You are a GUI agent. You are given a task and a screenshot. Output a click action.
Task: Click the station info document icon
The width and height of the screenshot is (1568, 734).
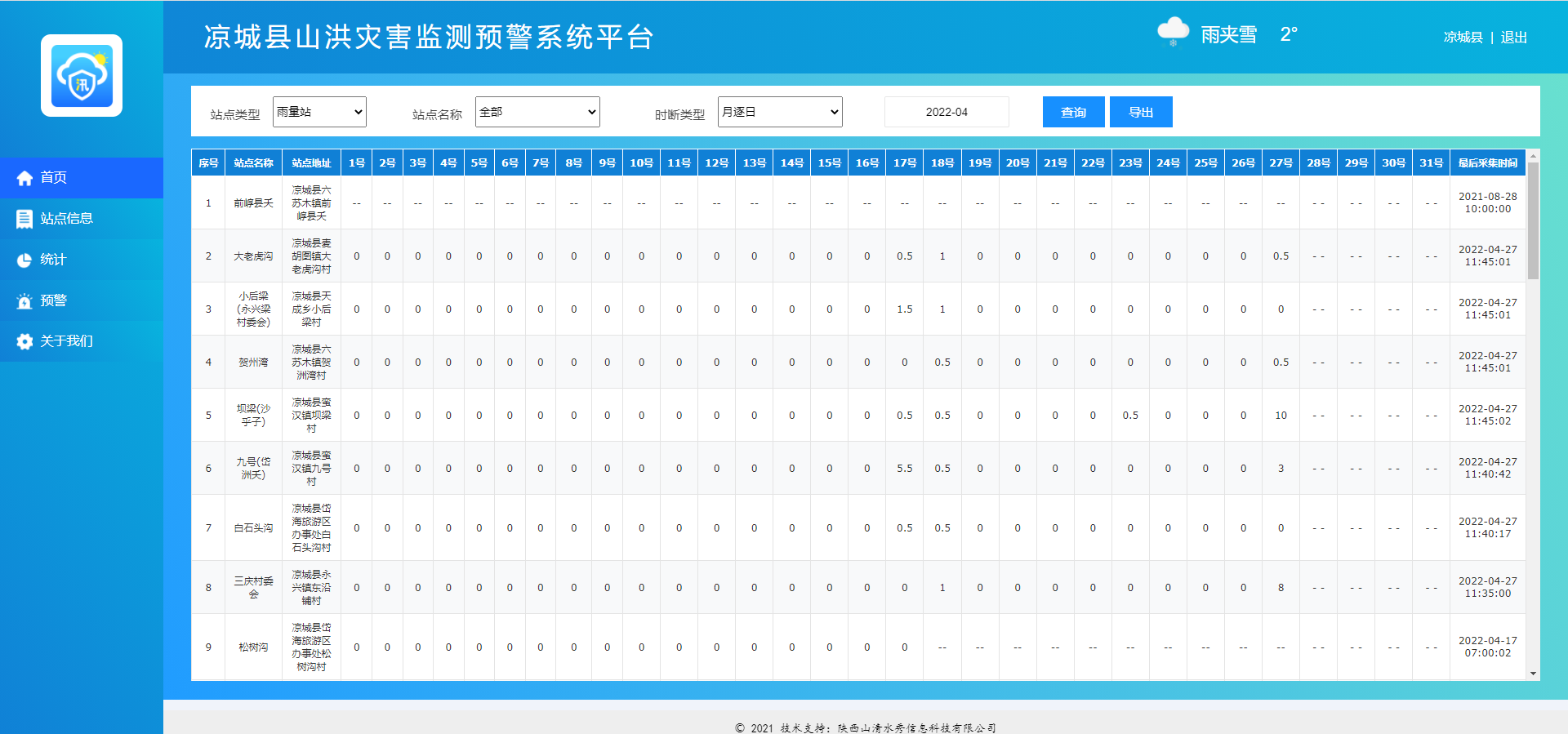click(24, 219)
